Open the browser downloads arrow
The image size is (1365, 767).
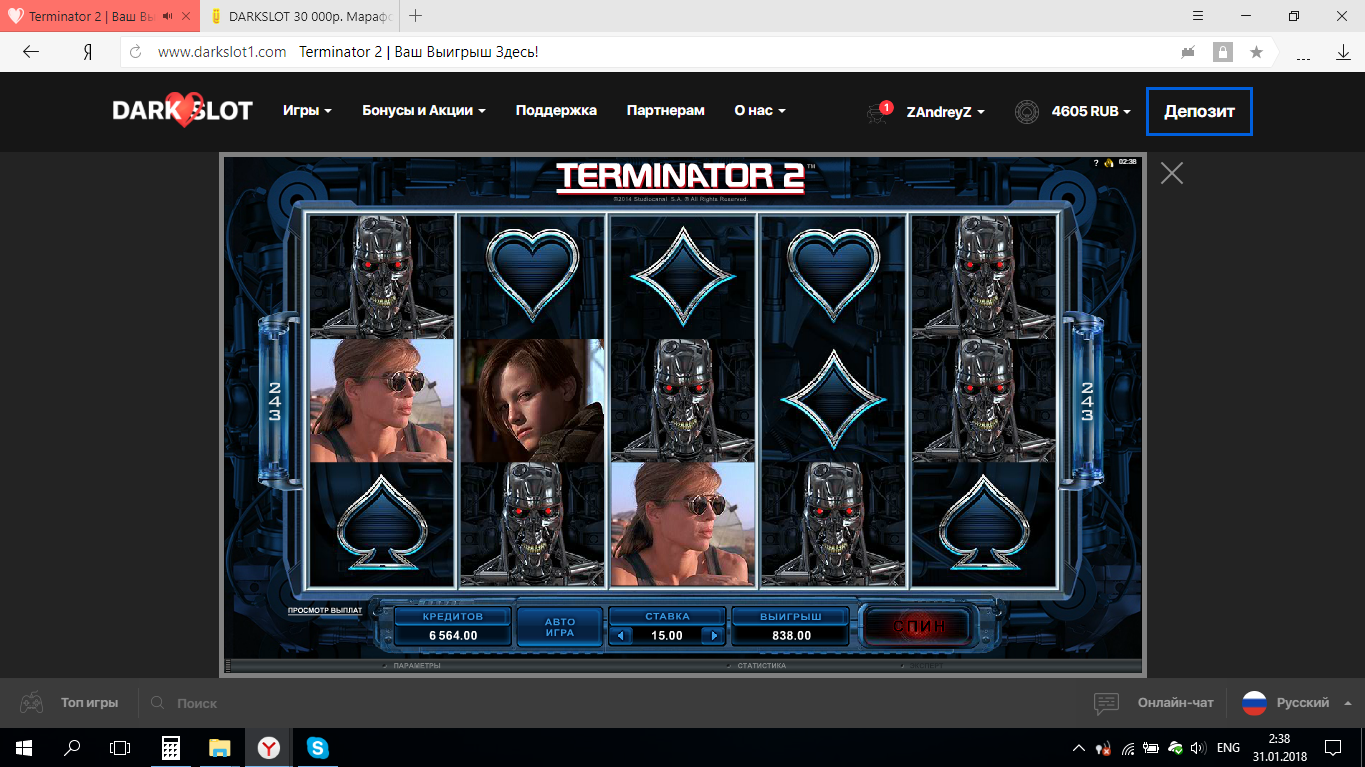1343,52
